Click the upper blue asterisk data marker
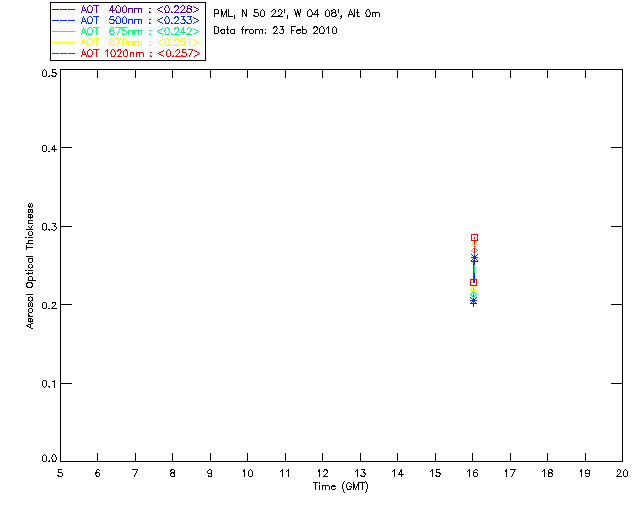This screenshot has height=512, width=640. point(474,258)
